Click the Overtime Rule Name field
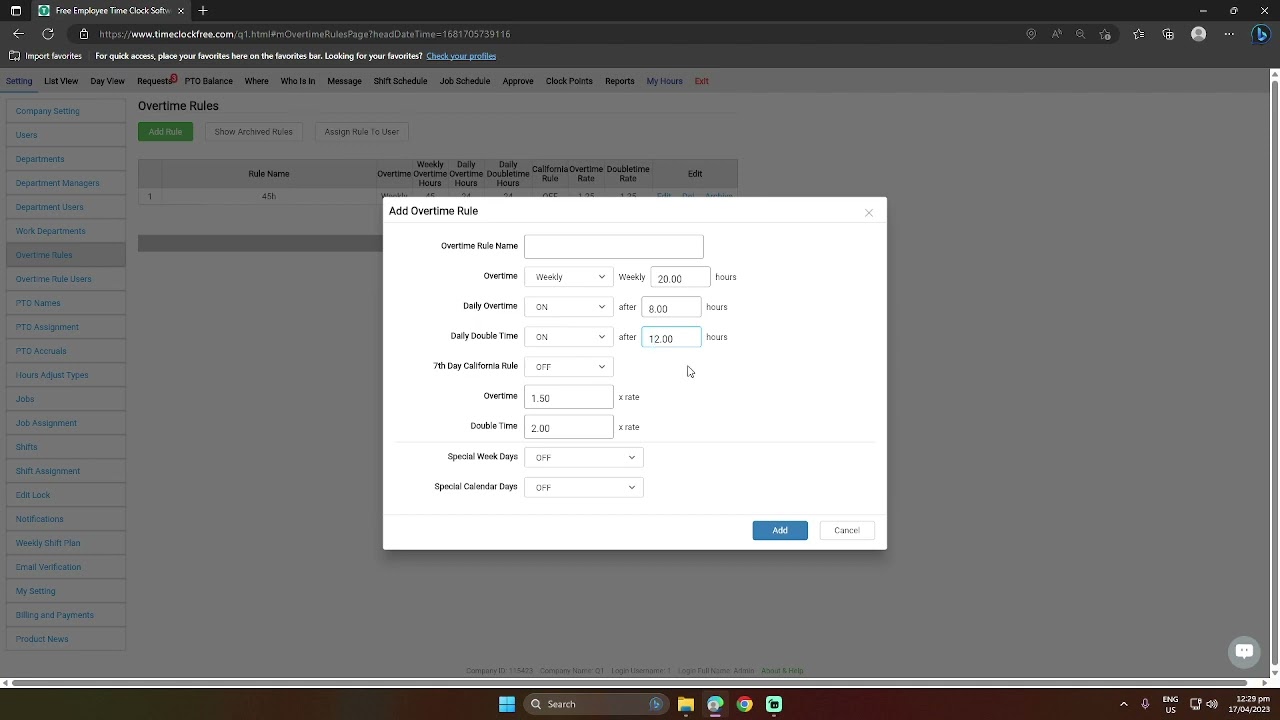1280x720 pixels. click(x=614, y=246)
